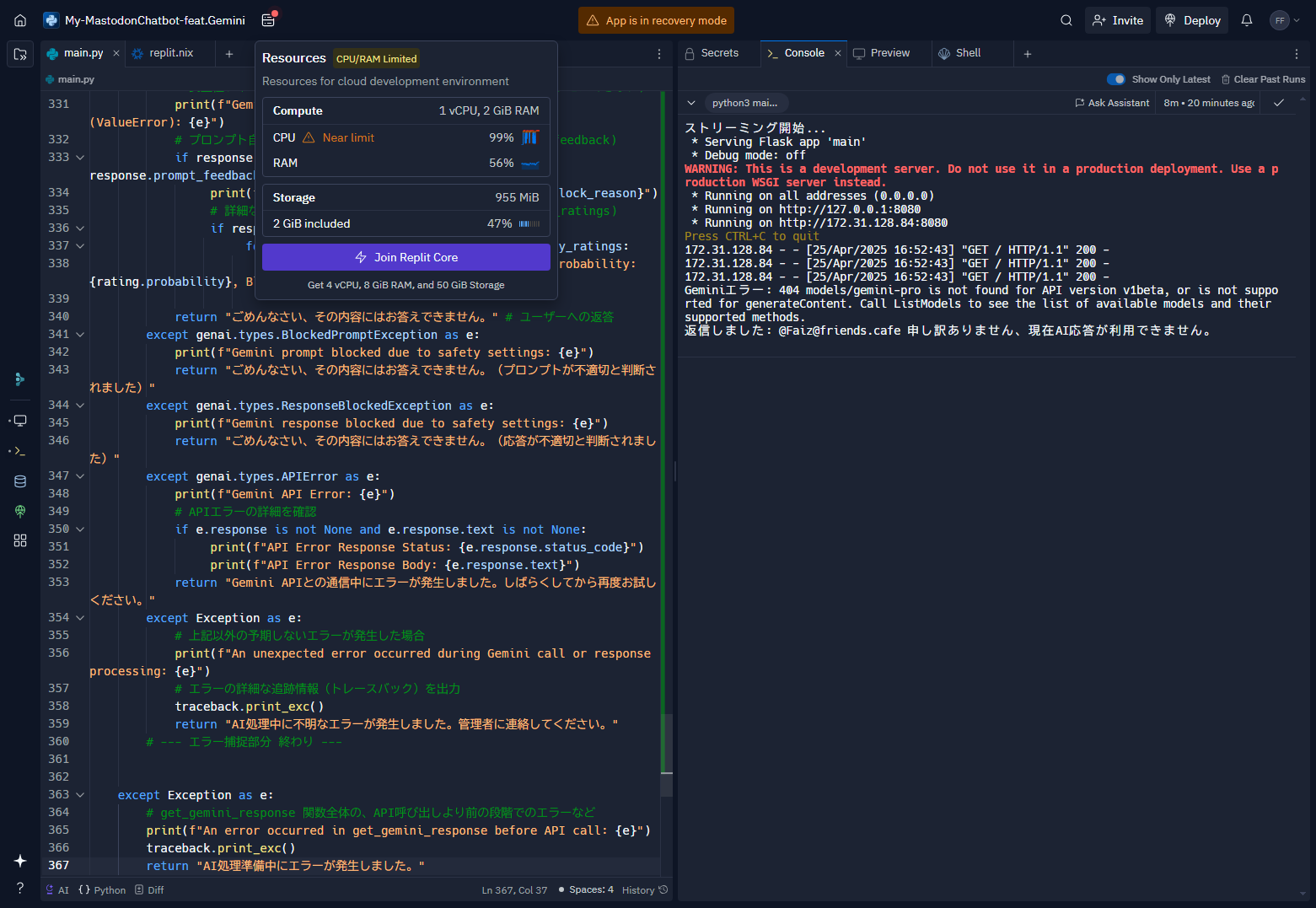This screenshot has width=1316, height=908.
Task: Click the History label in status bar
Action: pyautogui.click(x=638, y=890)
